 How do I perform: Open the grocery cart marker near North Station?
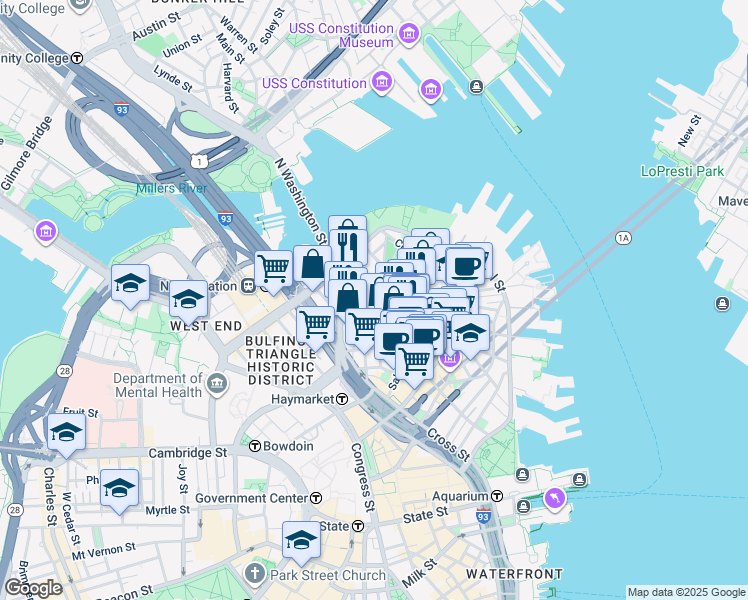[x=273, y=271]
